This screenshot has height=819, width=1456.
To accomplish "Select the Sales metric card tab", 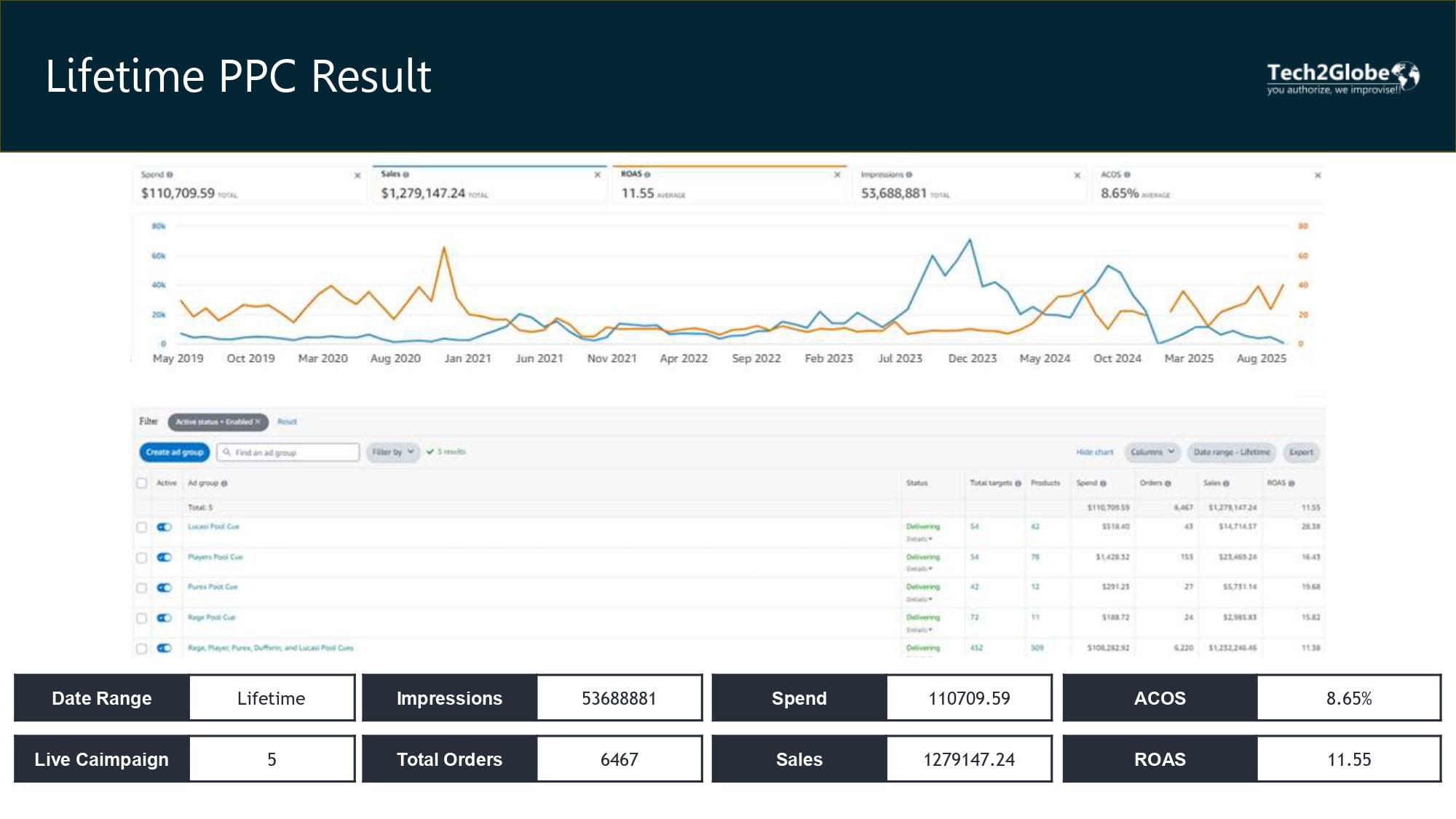I will [x=488, y=185].
